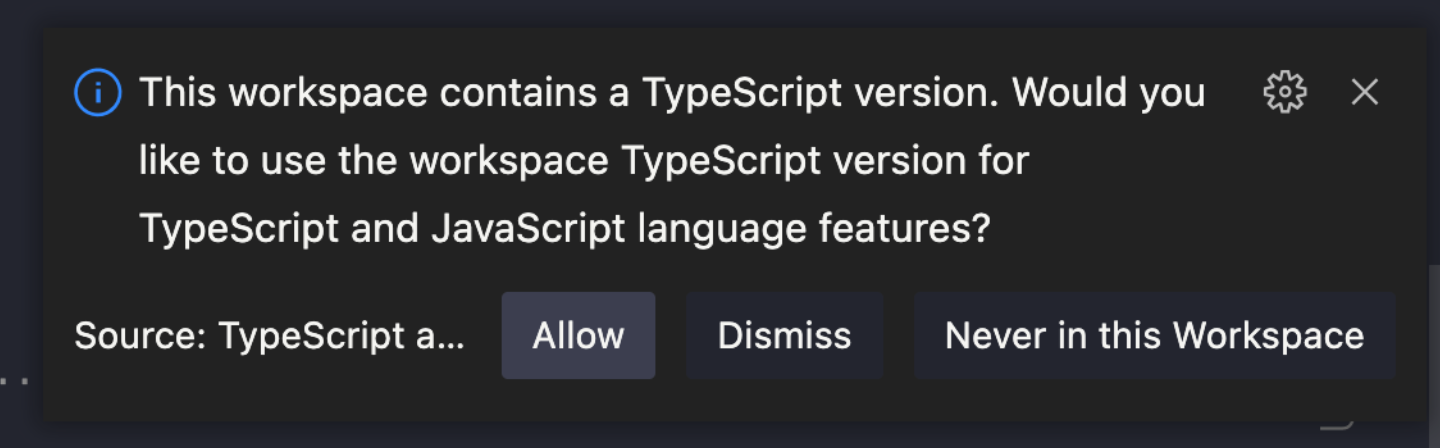
Task: Click the rightmost Never in this Workspace button
Action: (x=1154, y=335)
